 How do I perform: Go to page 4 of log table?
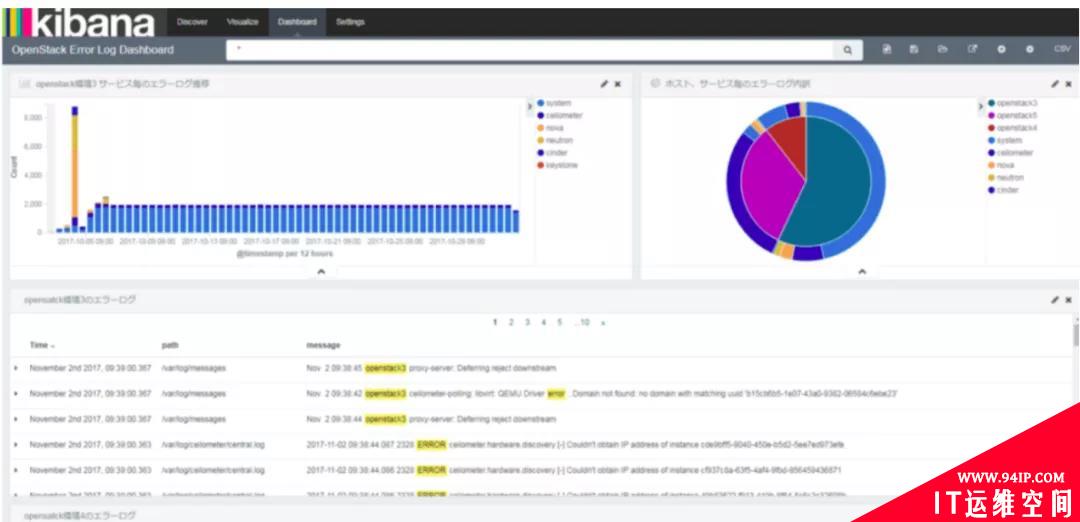click(x=543, y=322)
